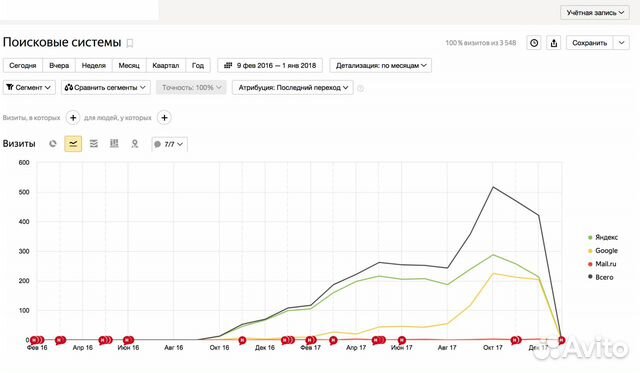
Task: Click the bookmark icon beside Поисковые системы
Action: [x=130, y=43]
